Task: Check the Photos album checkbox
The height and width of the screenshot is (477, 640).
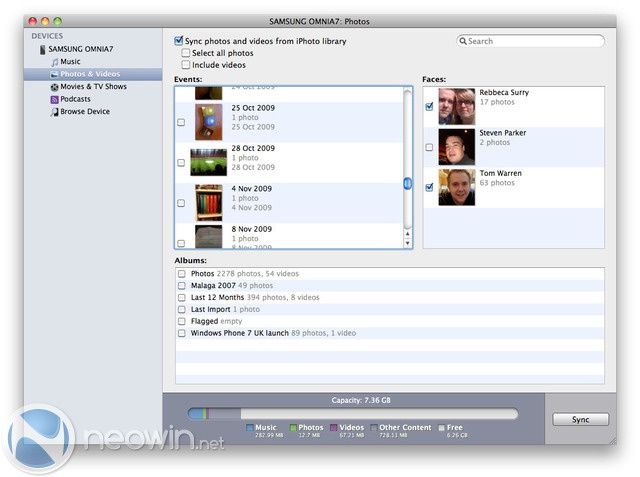Action: (x=182, y=274)
